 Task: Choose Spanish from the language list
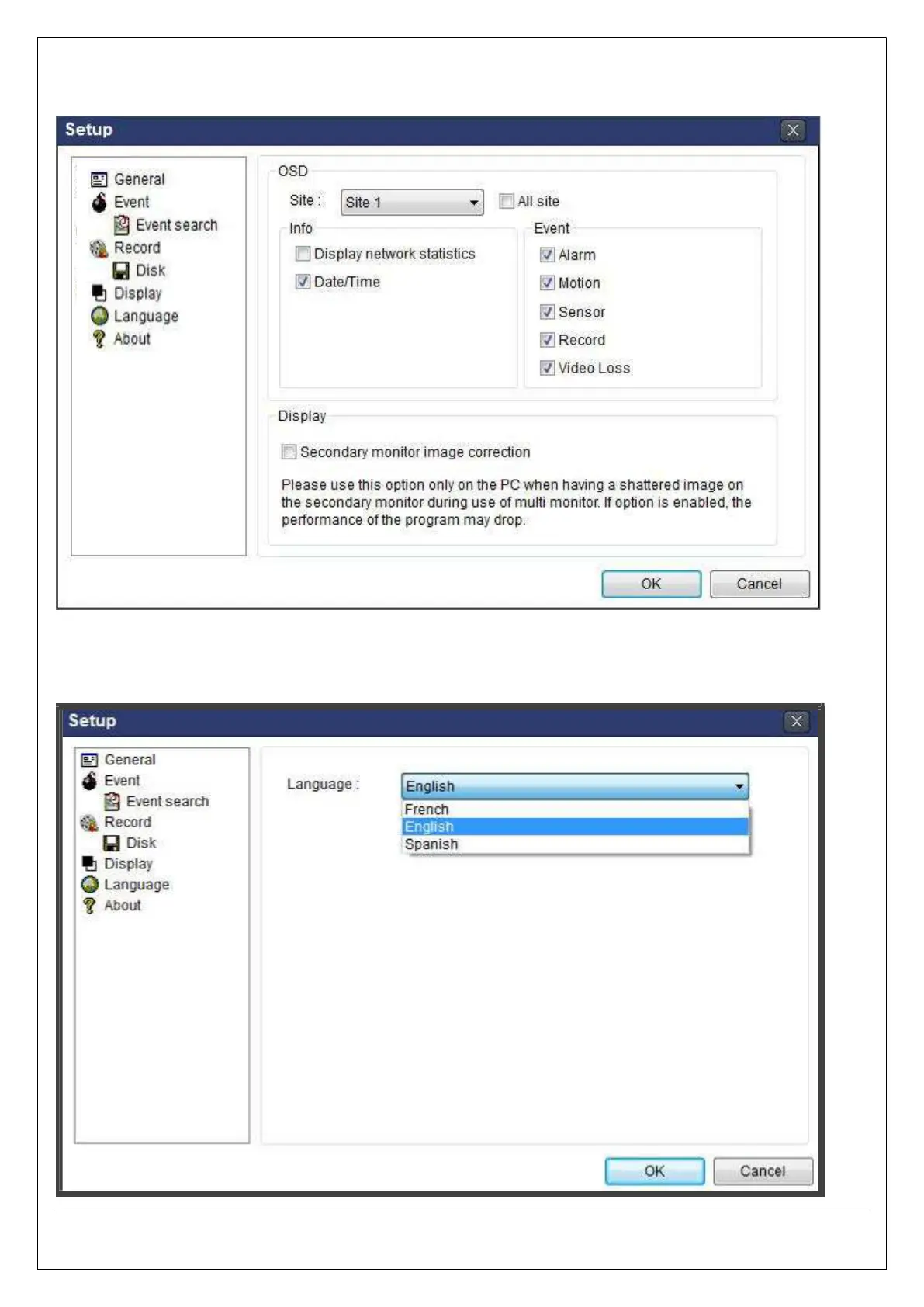click(x=575, y=844)
